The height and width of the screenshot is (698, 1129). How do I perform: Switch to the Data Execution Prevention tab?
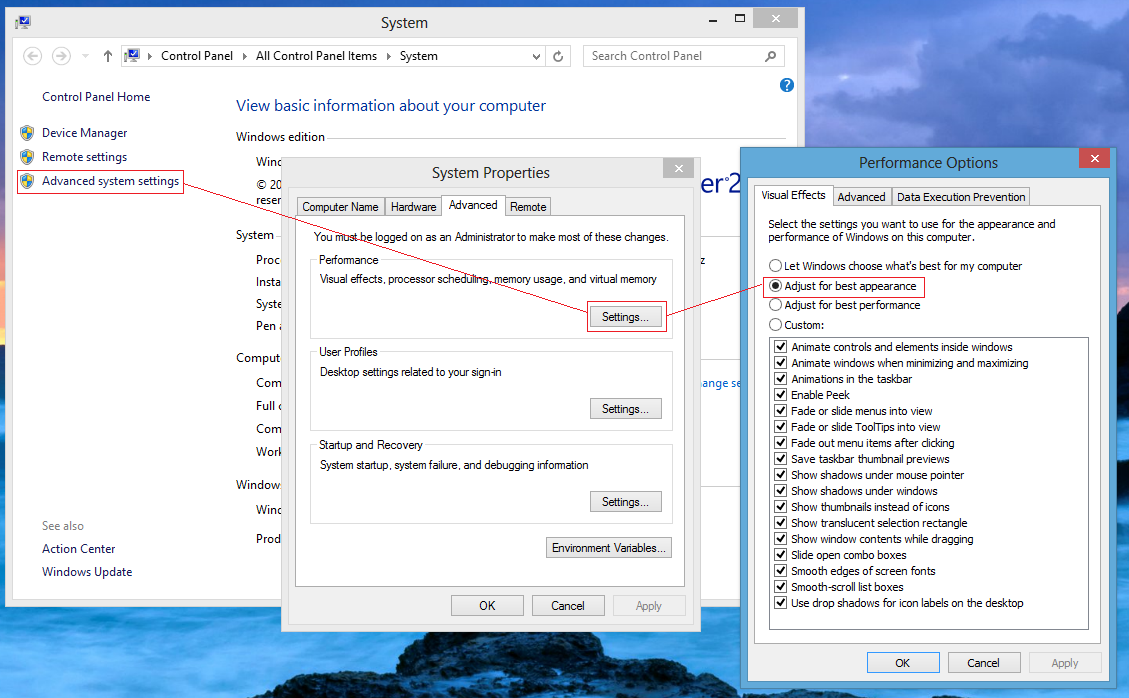click(x=960, y=196)
